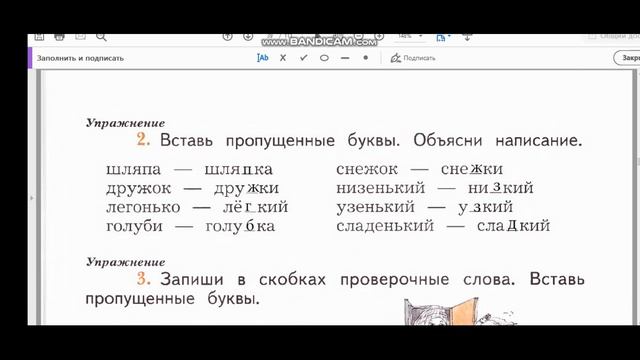Image resolution: width=640 pixels, height=360 pixels.
Task: Go to the next page (down arrow)
Action: pos(248,37)
